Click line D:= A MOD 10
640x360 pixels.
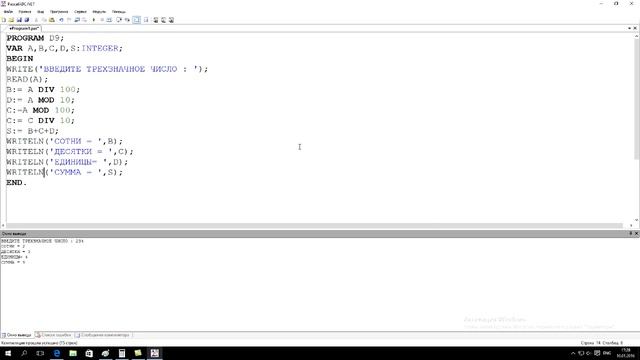pyautogui.click(x=40, y=100)
